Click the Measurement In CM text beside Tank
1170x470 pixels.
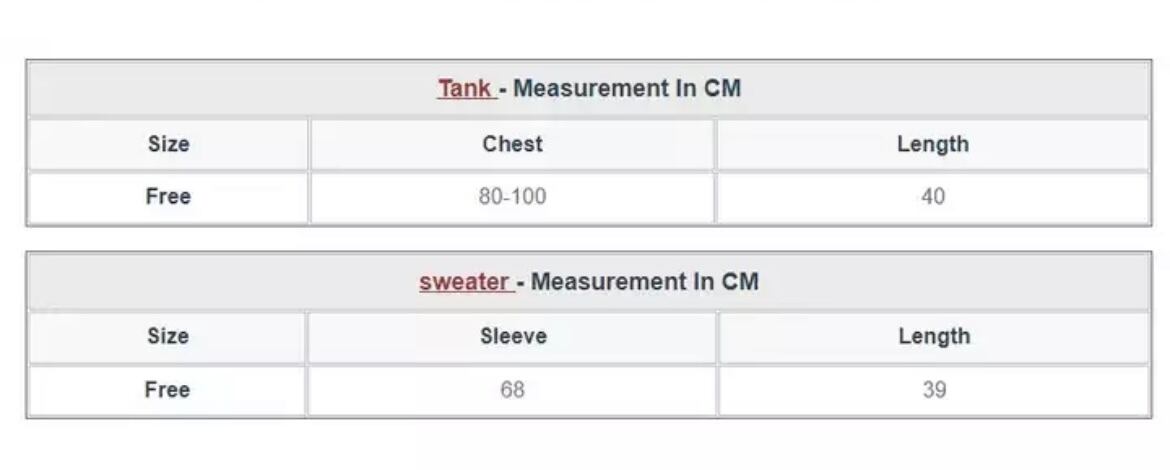pyautogui.click(x=626, y=88)
